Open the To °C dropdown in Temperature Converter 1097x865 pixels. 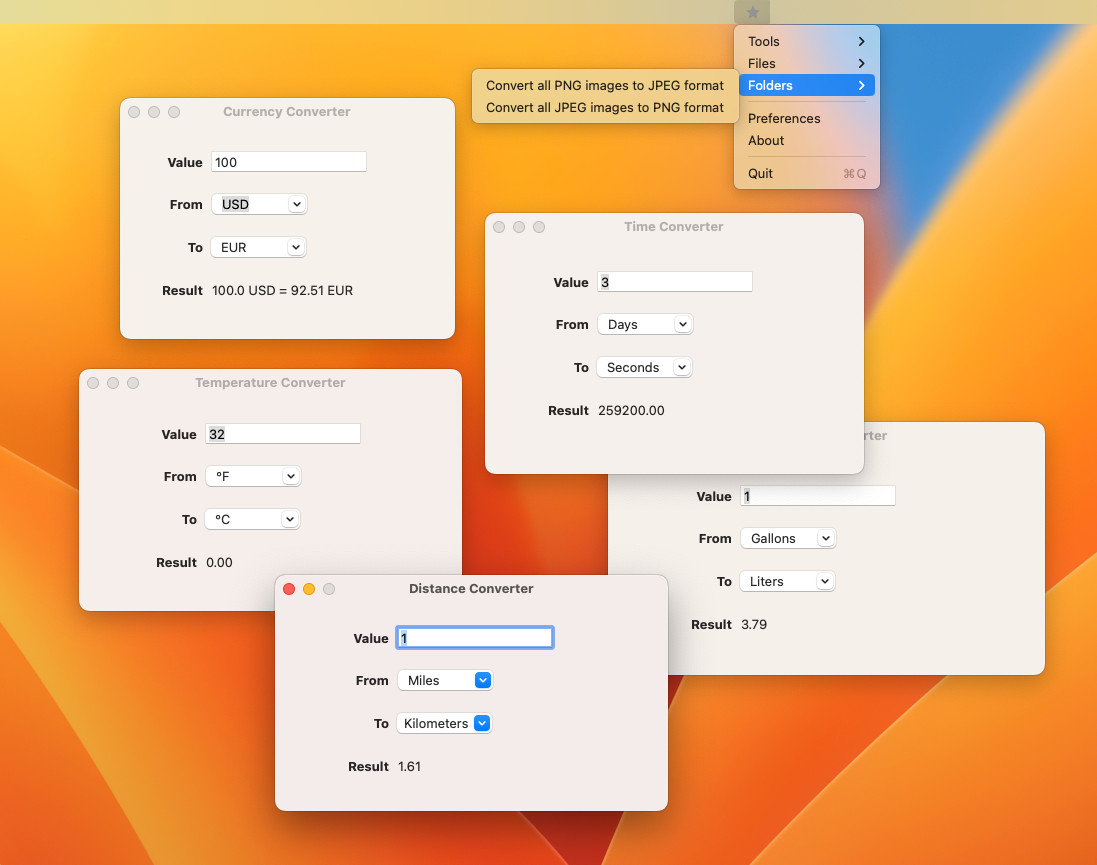click(253, 519)
